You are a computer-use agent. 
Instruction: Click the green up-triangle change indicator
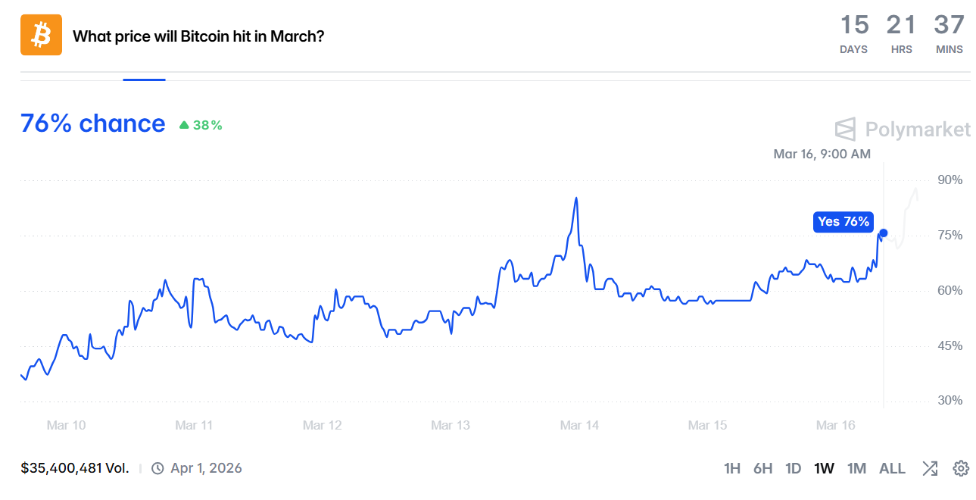pos(184,125)
